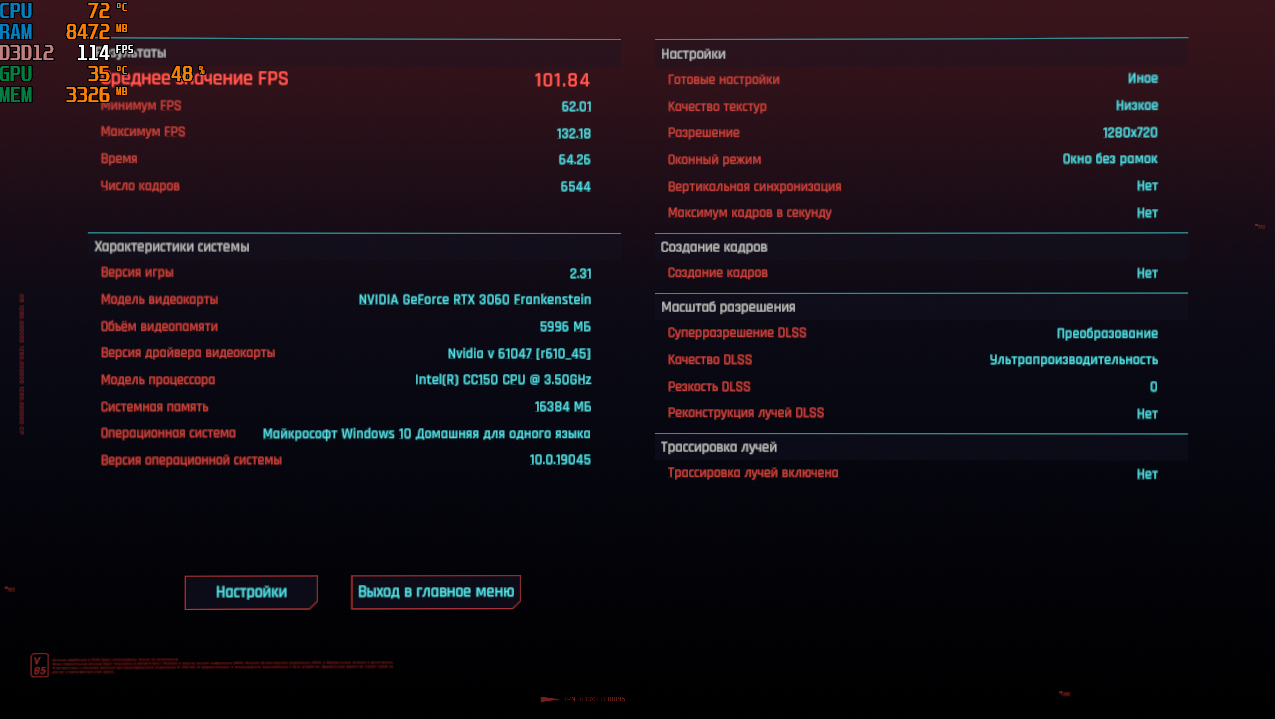The width and height of the screenshot is (1275, 719).
Task: Click the average FPS value 101.84
Action: click(x=562, y=80)
